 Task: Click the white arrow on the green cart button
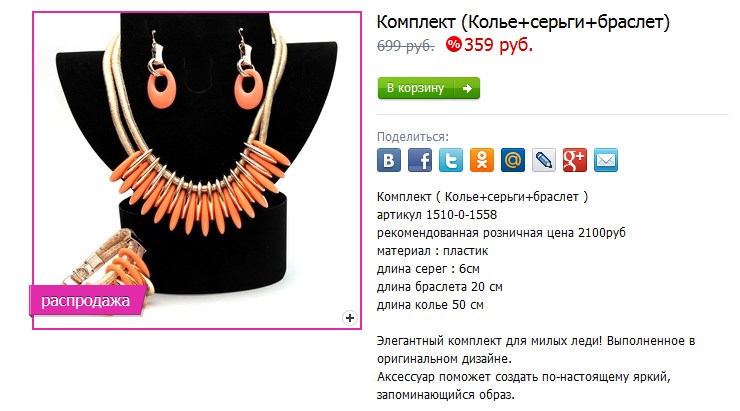coord(467,88)
